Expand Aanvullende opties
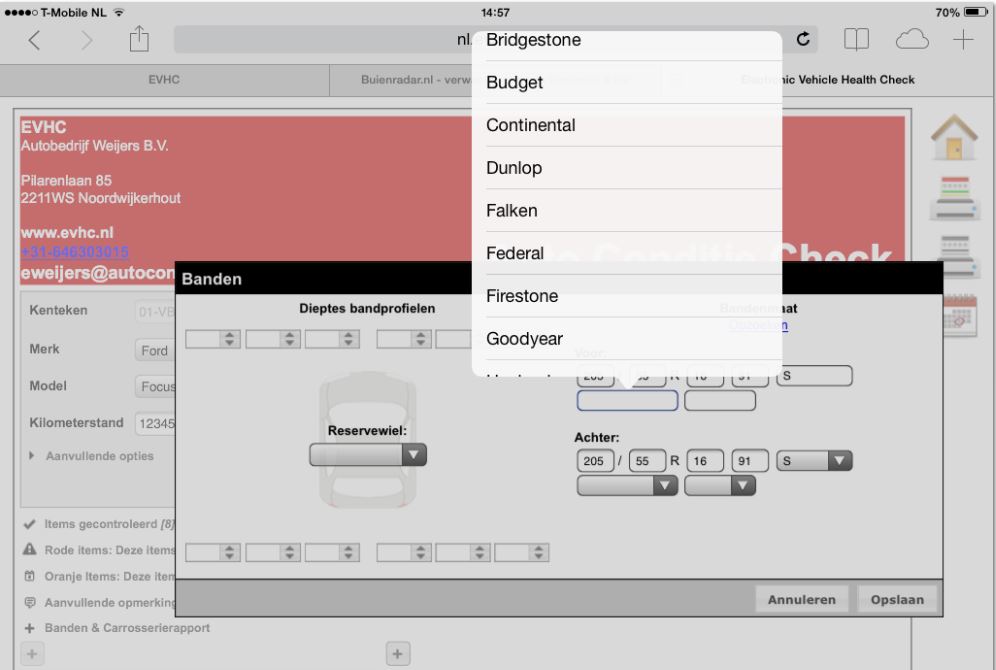The image size is (996, 670). [91, 456]
